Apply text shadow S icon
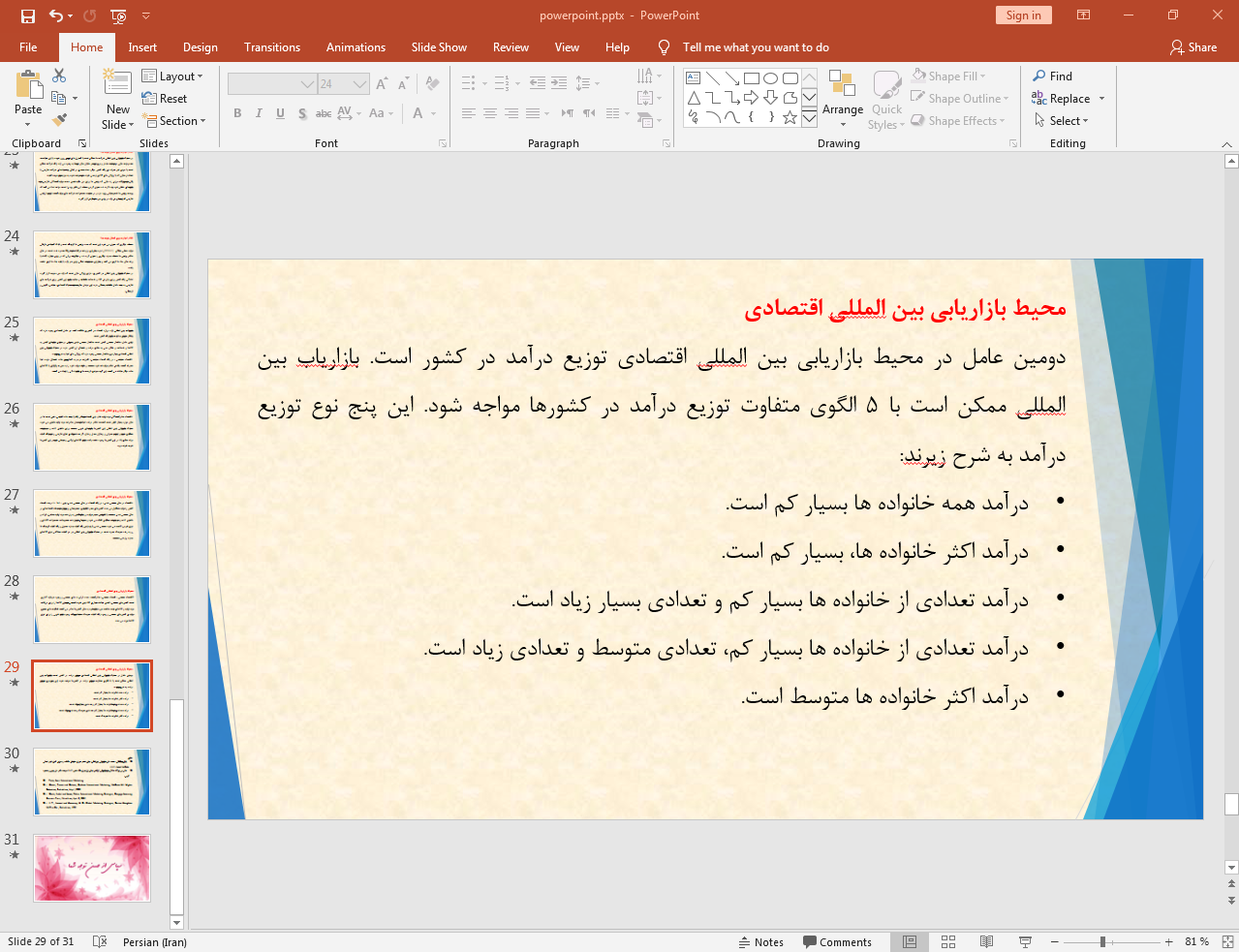 tap(302, 113)
